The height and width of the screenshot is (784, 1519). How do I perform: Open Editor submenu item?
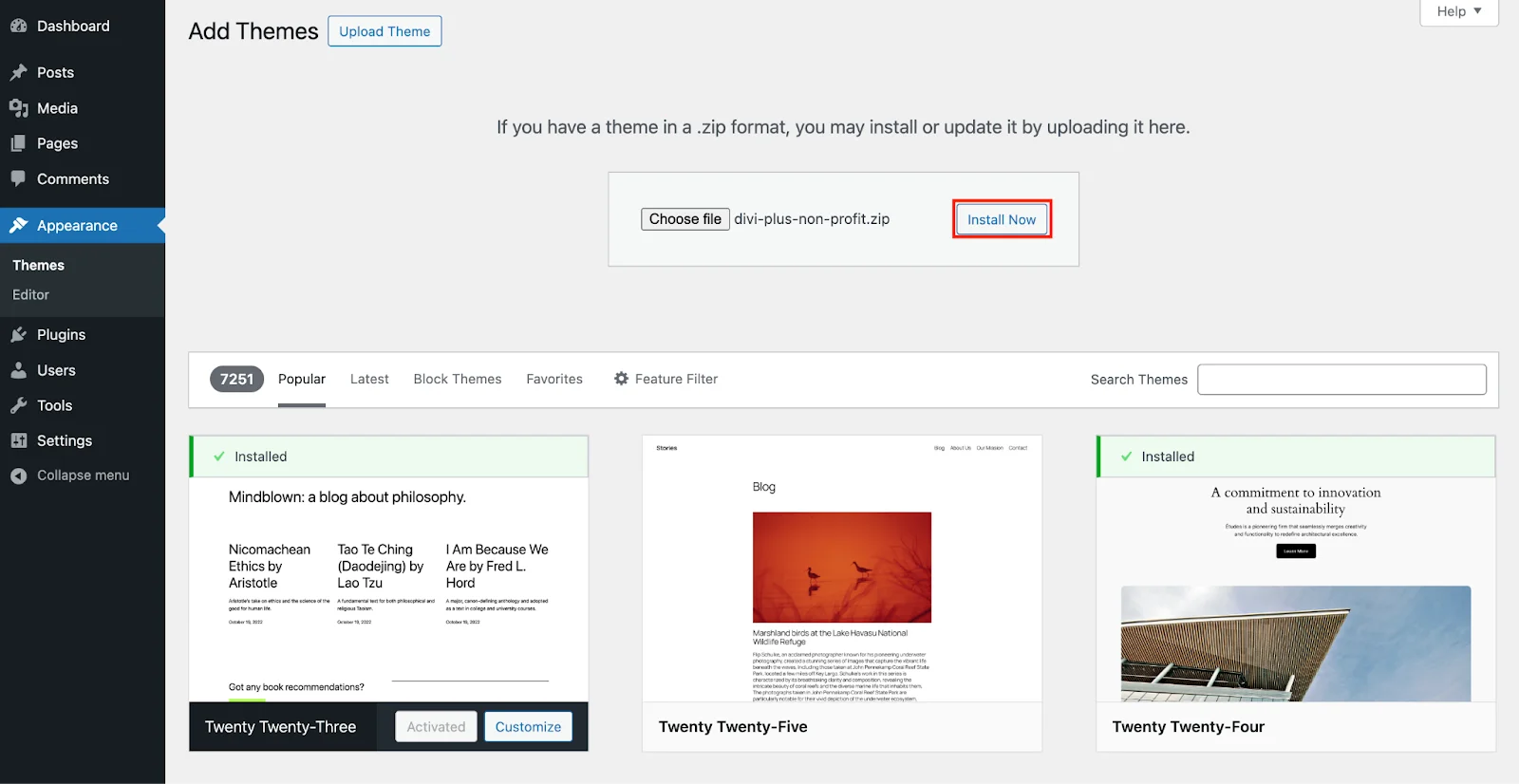click(x=30, y=295)
